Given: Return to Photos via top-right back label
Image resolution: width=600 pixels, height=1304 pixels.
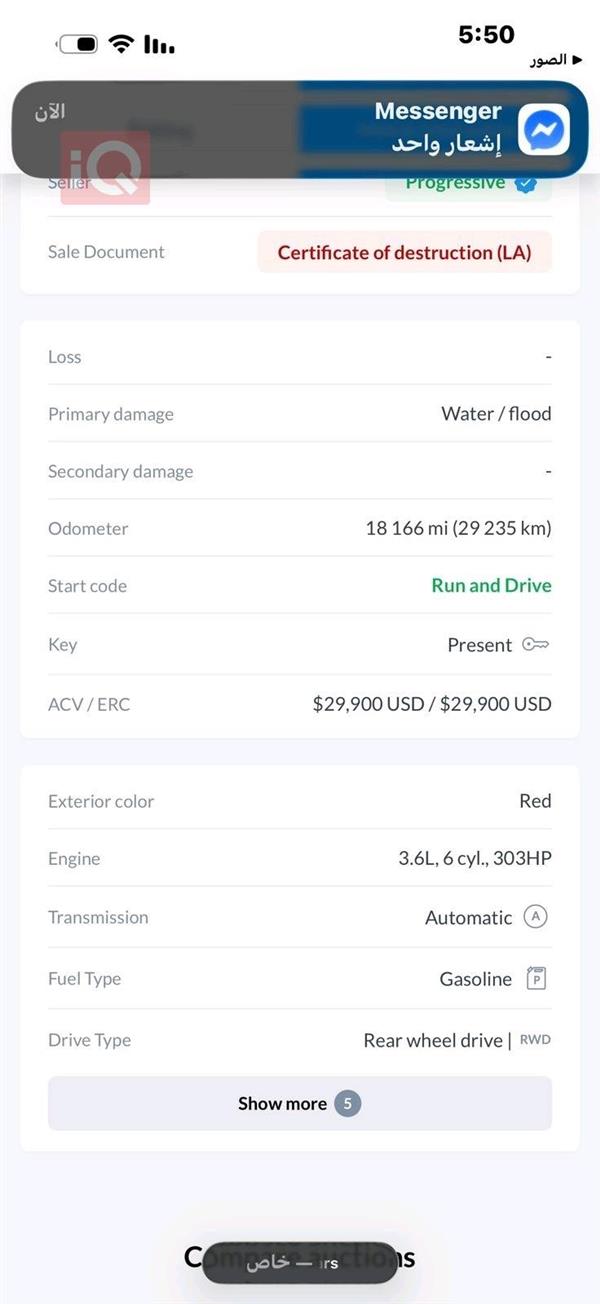Looking at the screenshot, I should point(548,61).
